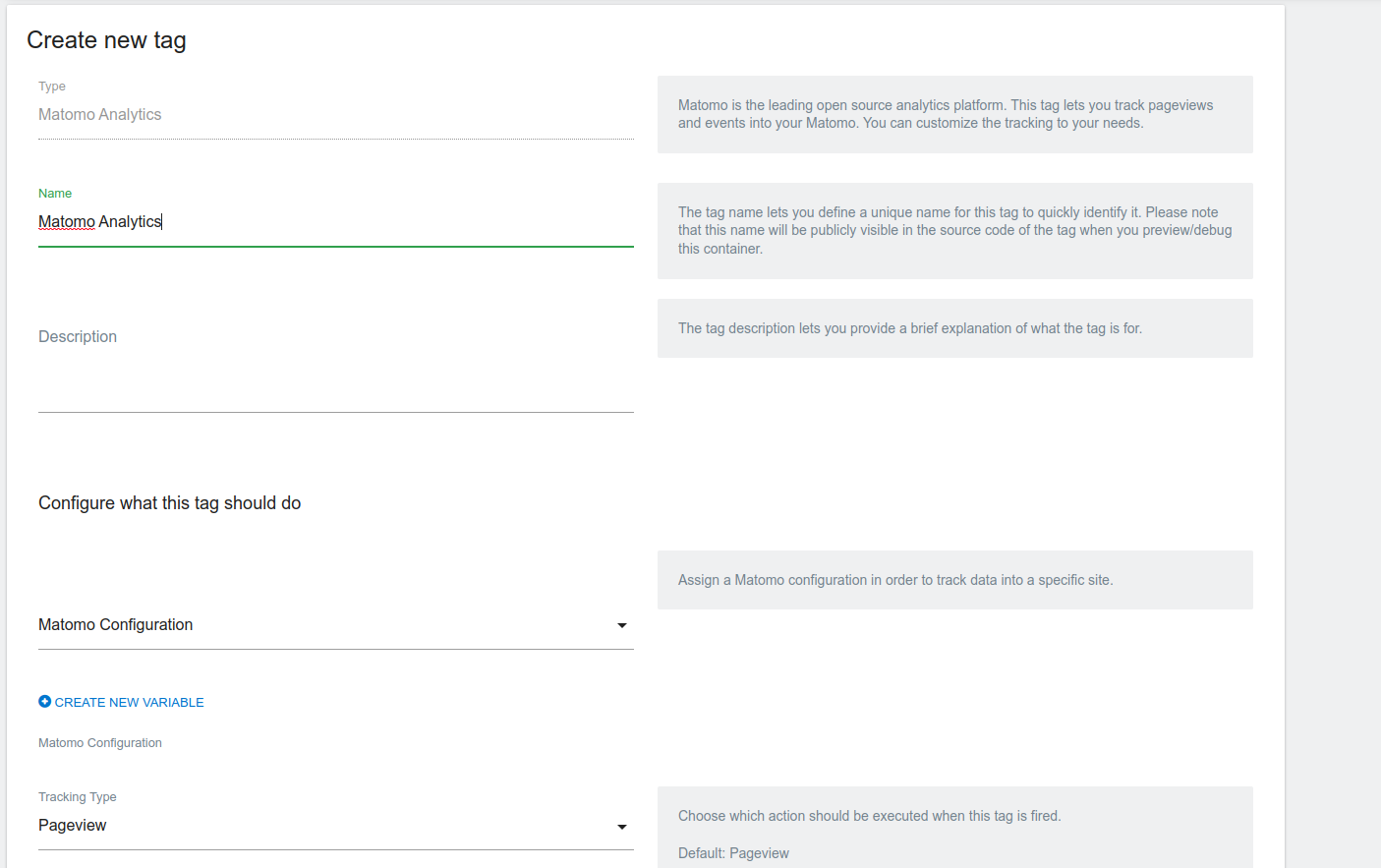Click the Configure what this tag should do heading
The image size is (1381, 868).
(x=169, y=503)
